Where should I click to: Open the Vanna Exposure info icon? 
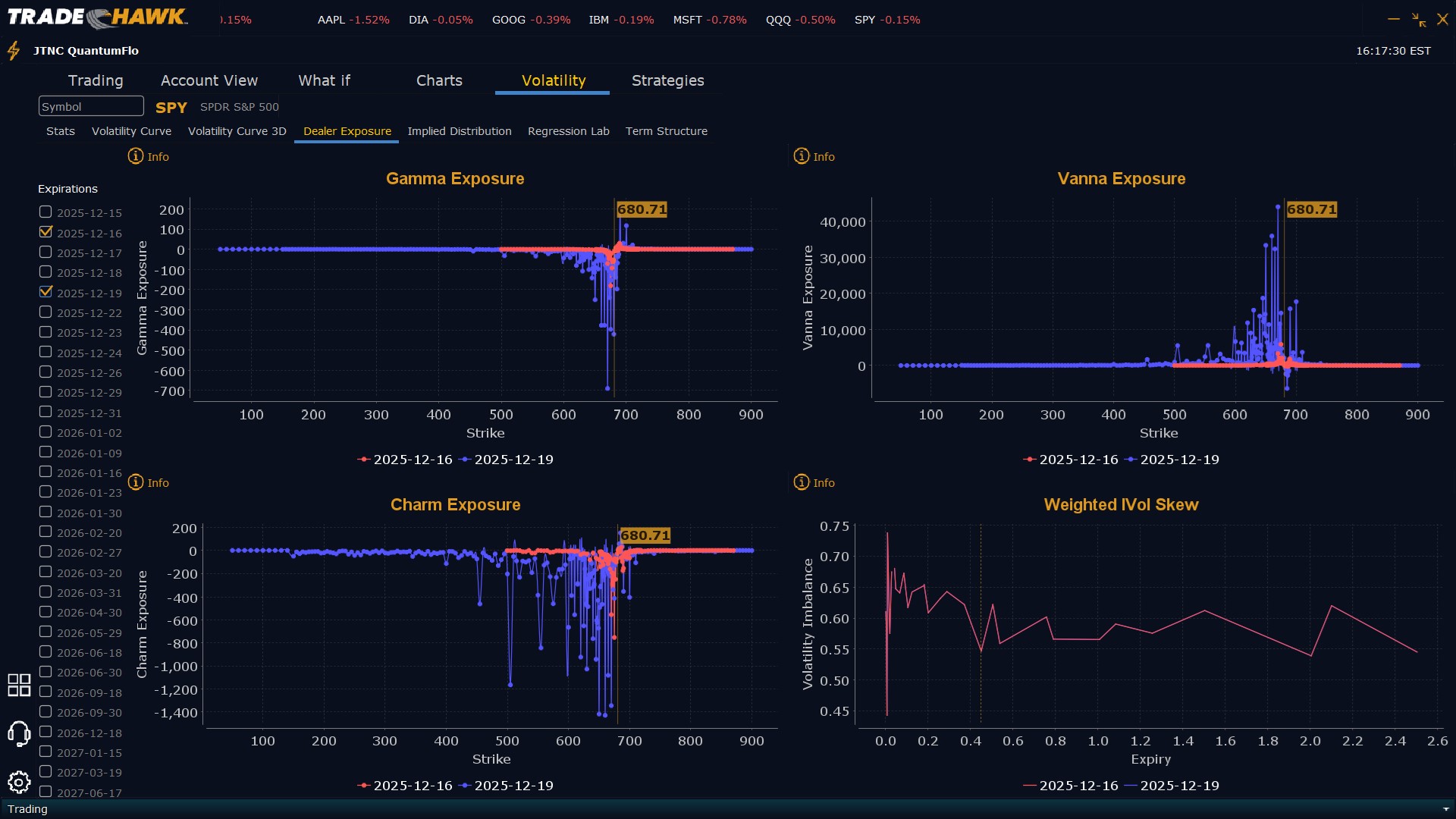(x=802, y=156)
